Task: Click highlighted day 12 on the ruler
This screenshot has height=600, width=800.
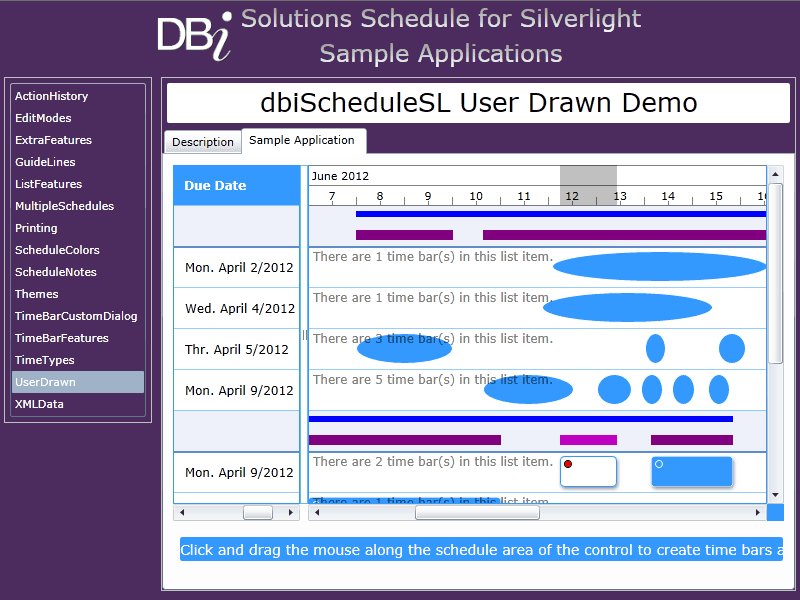Action: [x=572, y=196]
